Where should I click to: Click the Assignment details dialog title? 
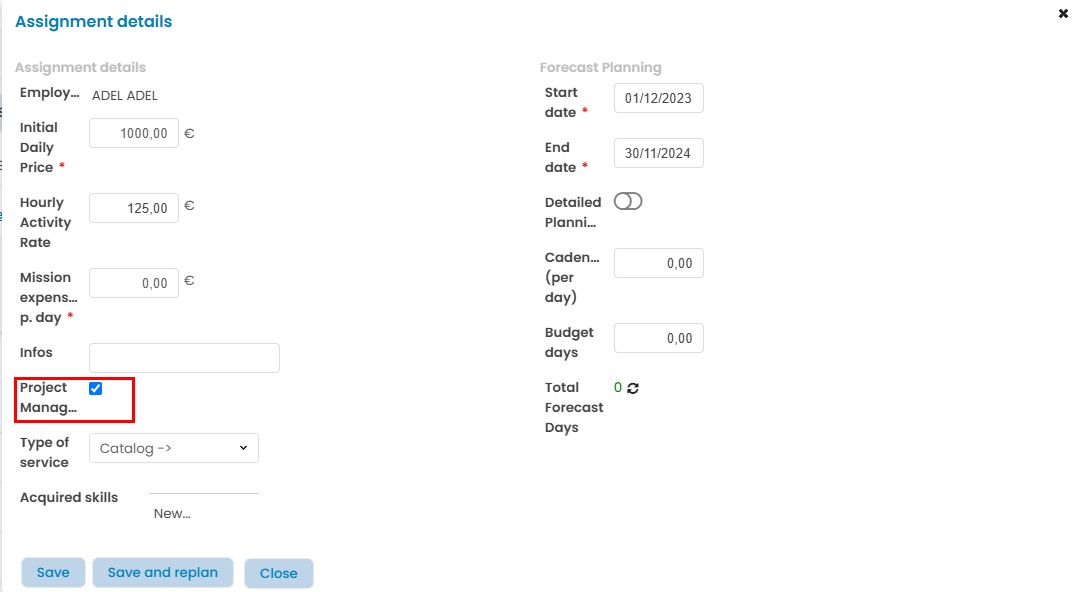click(x=94, y=21)
